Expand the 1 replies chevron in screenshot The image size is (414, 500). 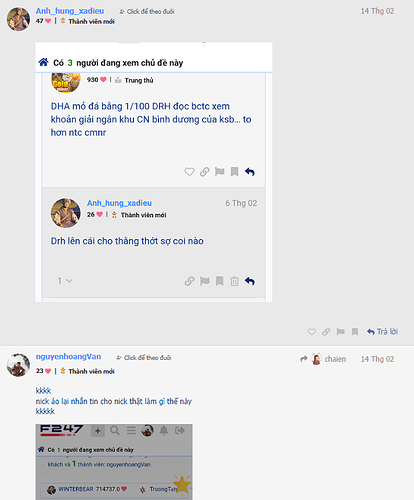pos(65,281)
